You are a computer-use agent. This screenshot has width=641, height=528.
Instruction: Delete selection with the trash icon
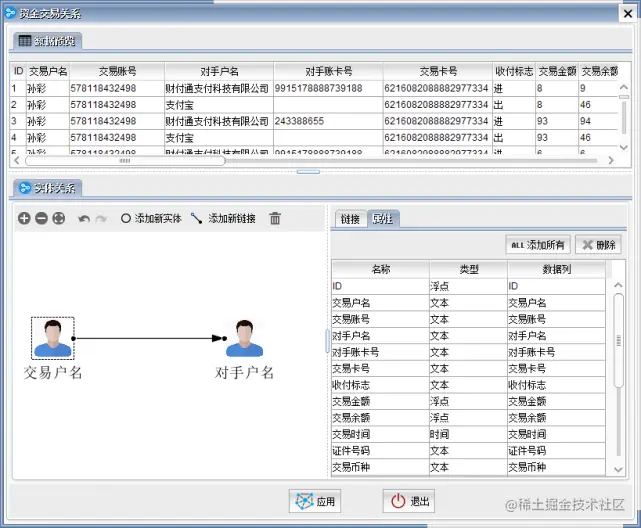point(275,219)
